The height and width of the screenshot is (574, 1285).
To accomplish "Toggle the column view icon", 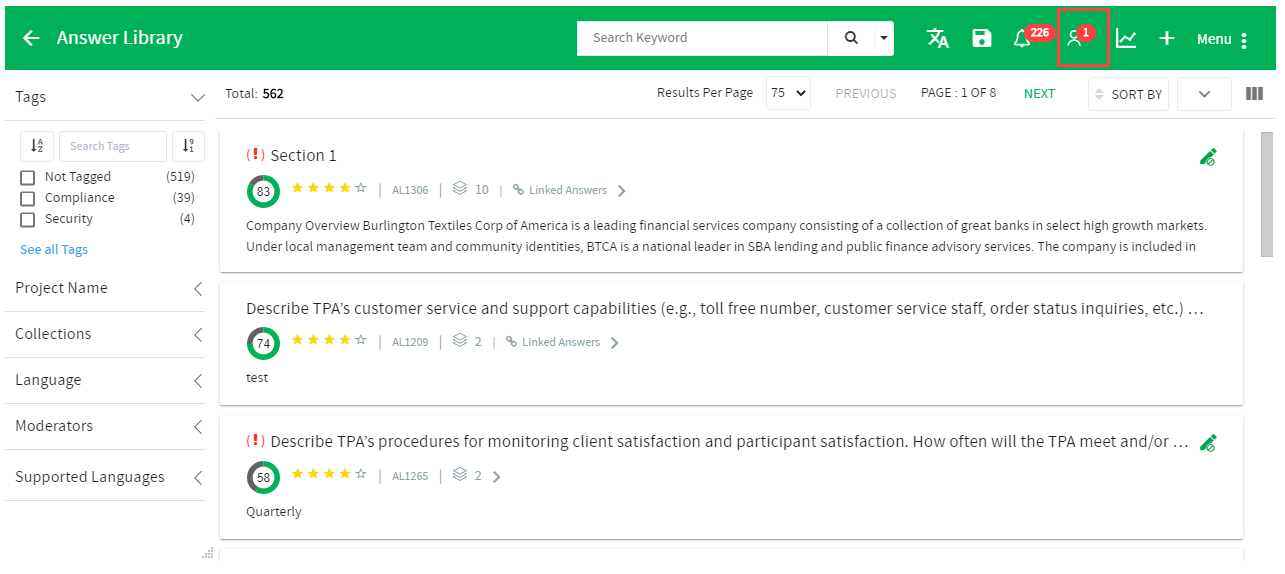I will click(1254, 94).
